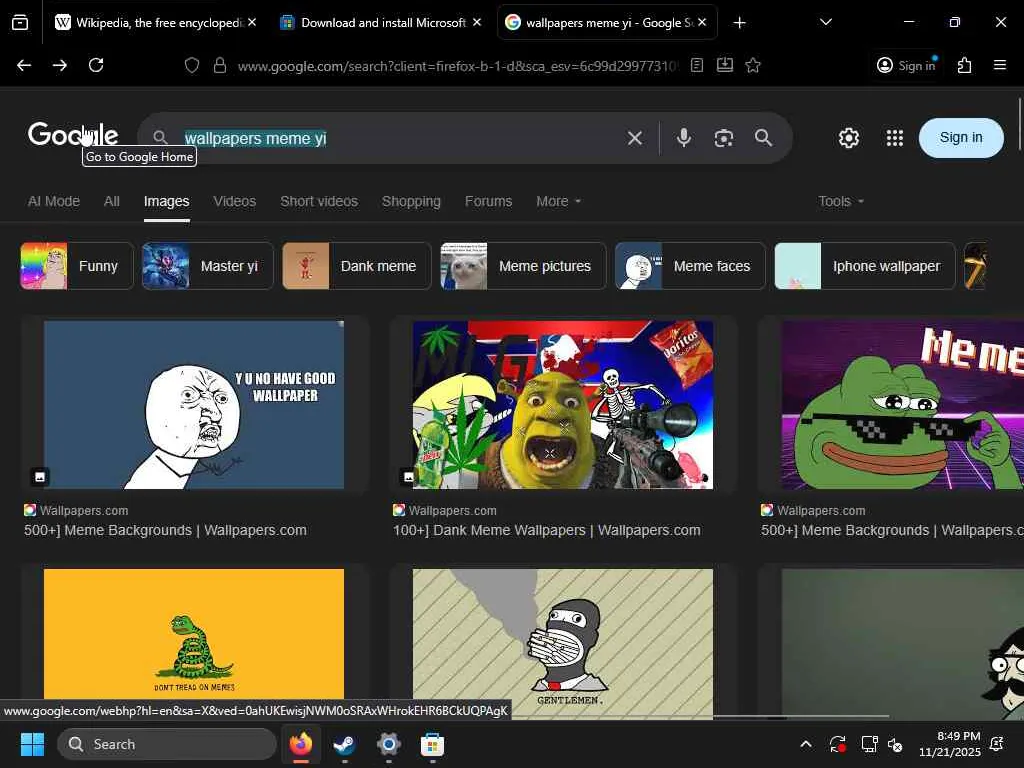Image resolution: width=1024 pixels, height=768 pixels.
Task: Toggle reader view icon in address bar
Action: [x=697, y=65]
